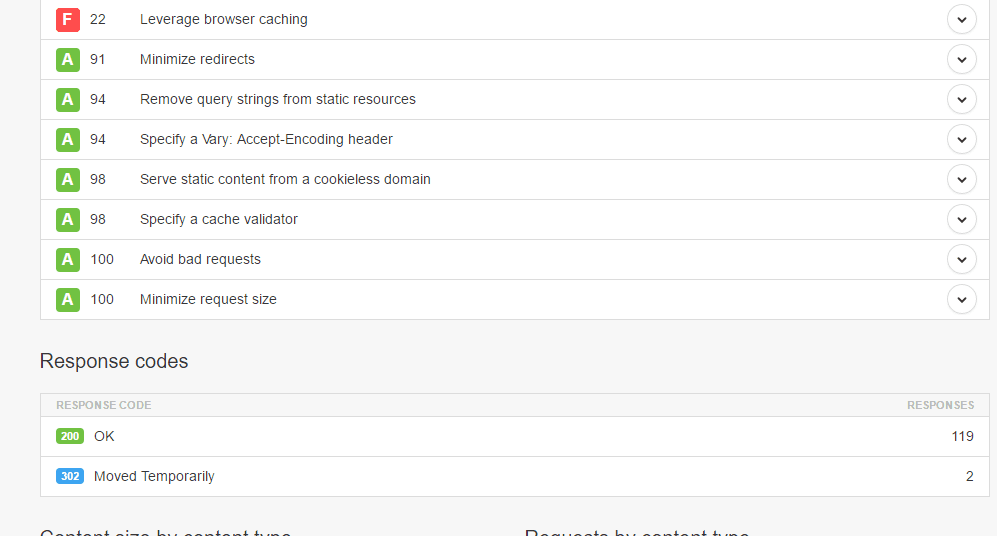
Task: Open Vary: Accept-Encoding header details chevron
Action: click(x=961, y=139)
